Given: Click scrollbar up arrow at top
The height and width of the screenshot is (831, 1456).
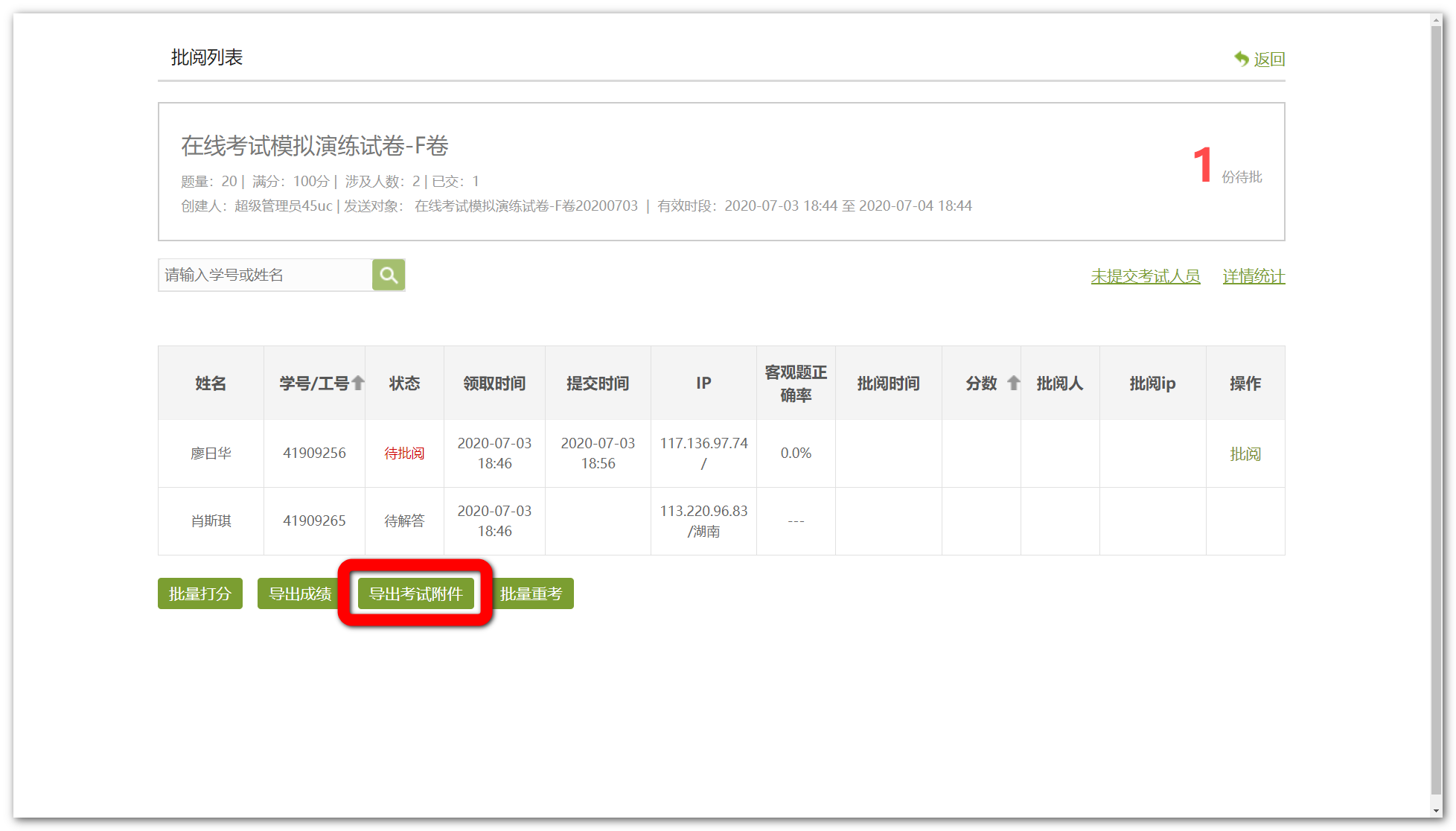Looking at the screenshot, I should [1437, 20].
